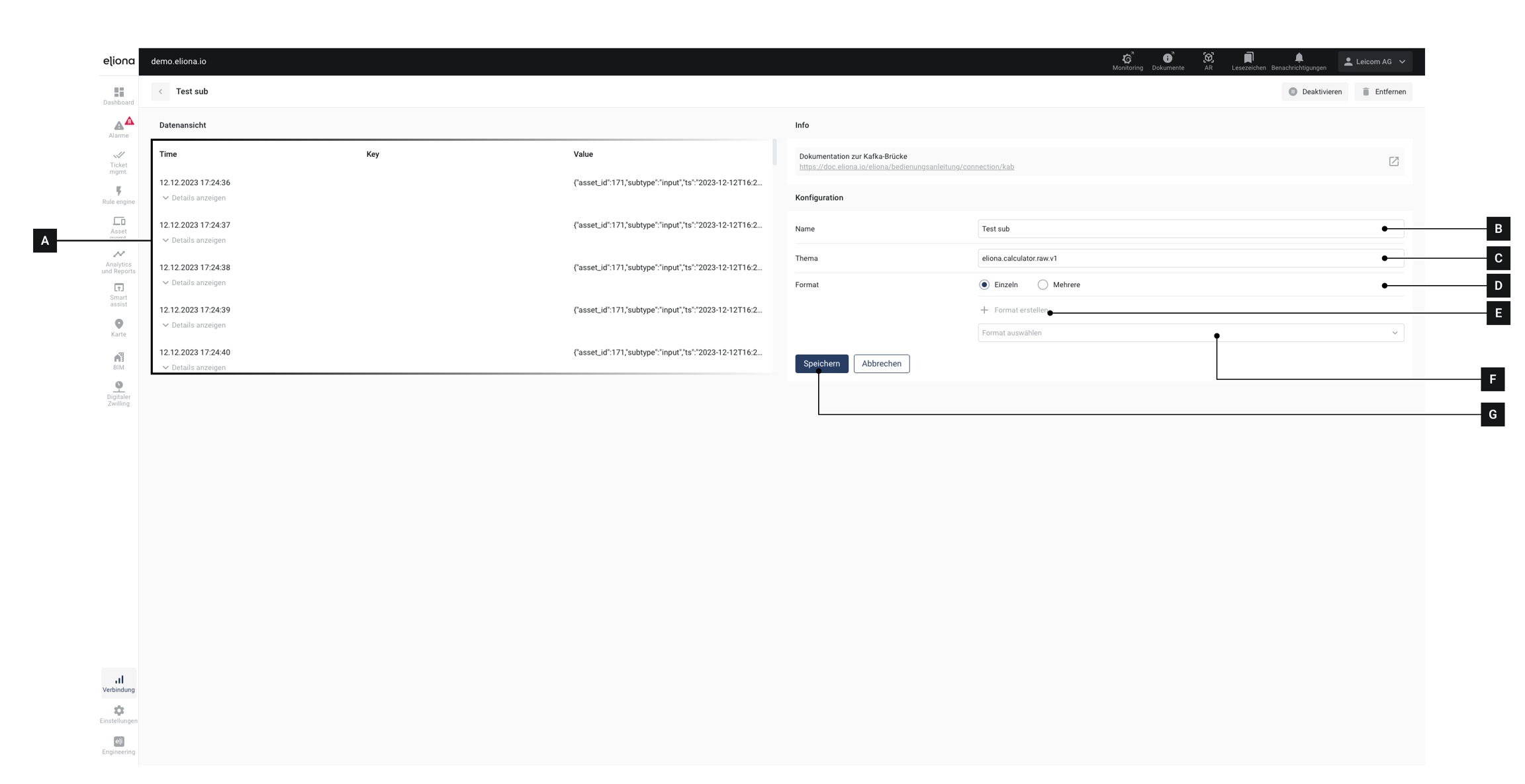The width and height of the screenshot is (1525, 784).
Task: Select the Mehrere format radio button
Action: pos(1042,284)
